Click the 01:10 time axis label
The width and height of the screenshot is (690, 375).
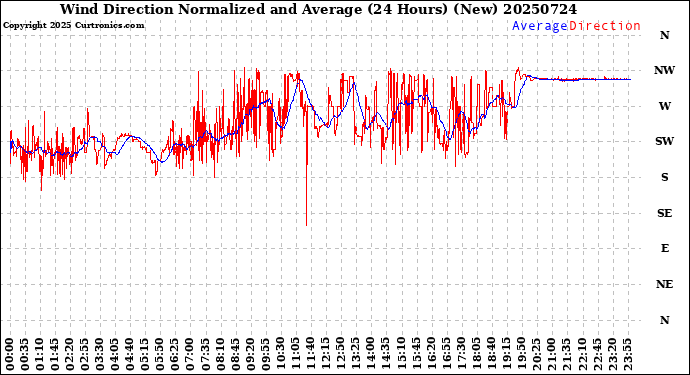(39, 354)
